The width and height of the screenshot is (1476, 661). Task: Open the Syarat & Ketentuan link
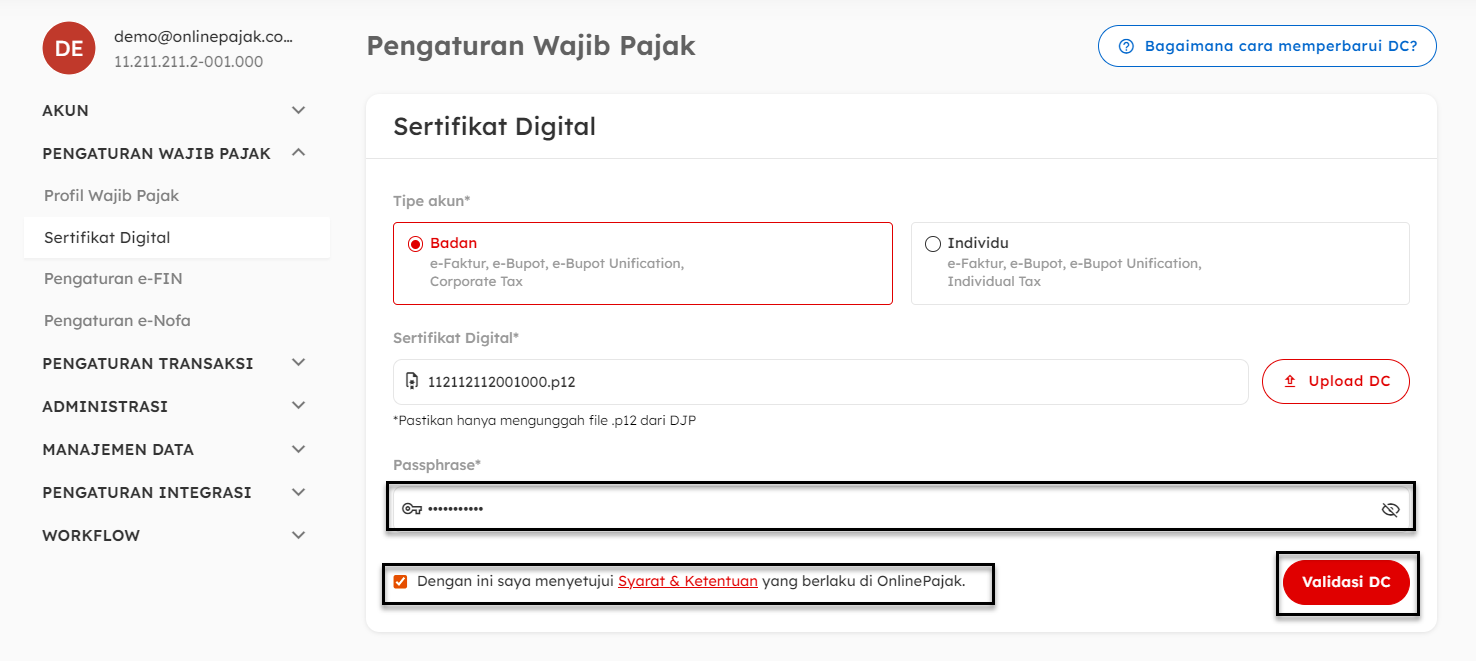coord(687,581)
